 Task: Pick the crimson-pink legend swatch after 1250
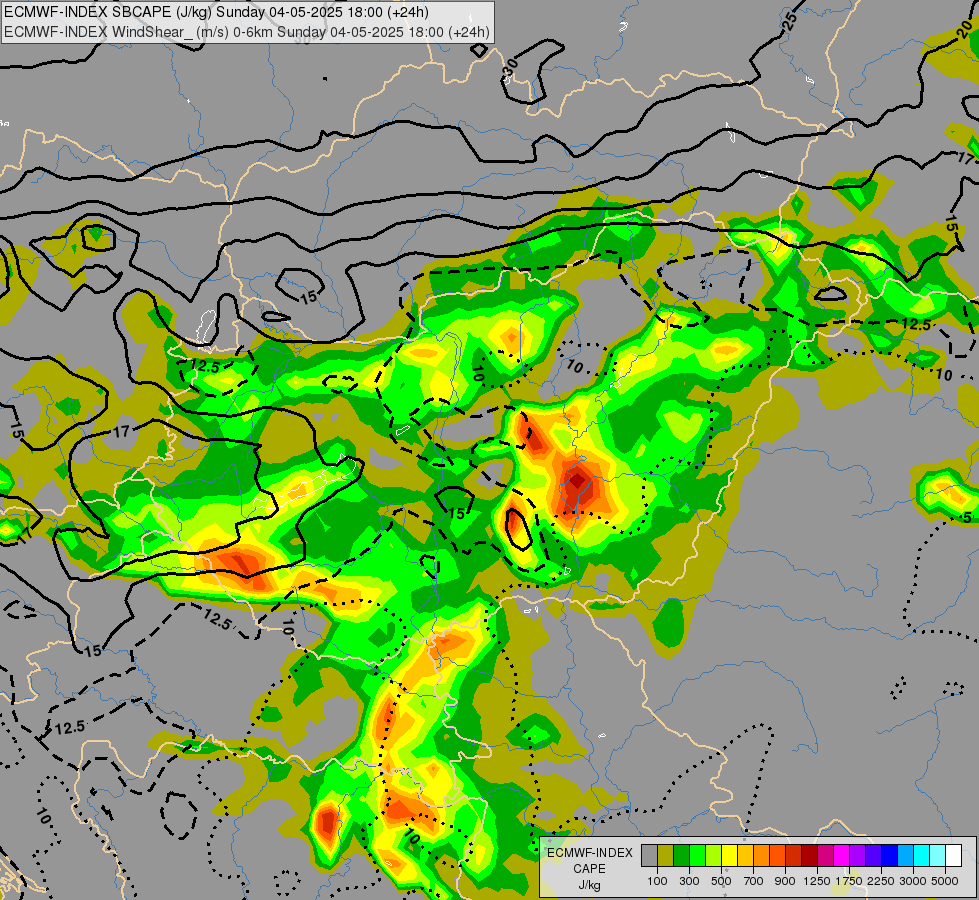point(825,856)
